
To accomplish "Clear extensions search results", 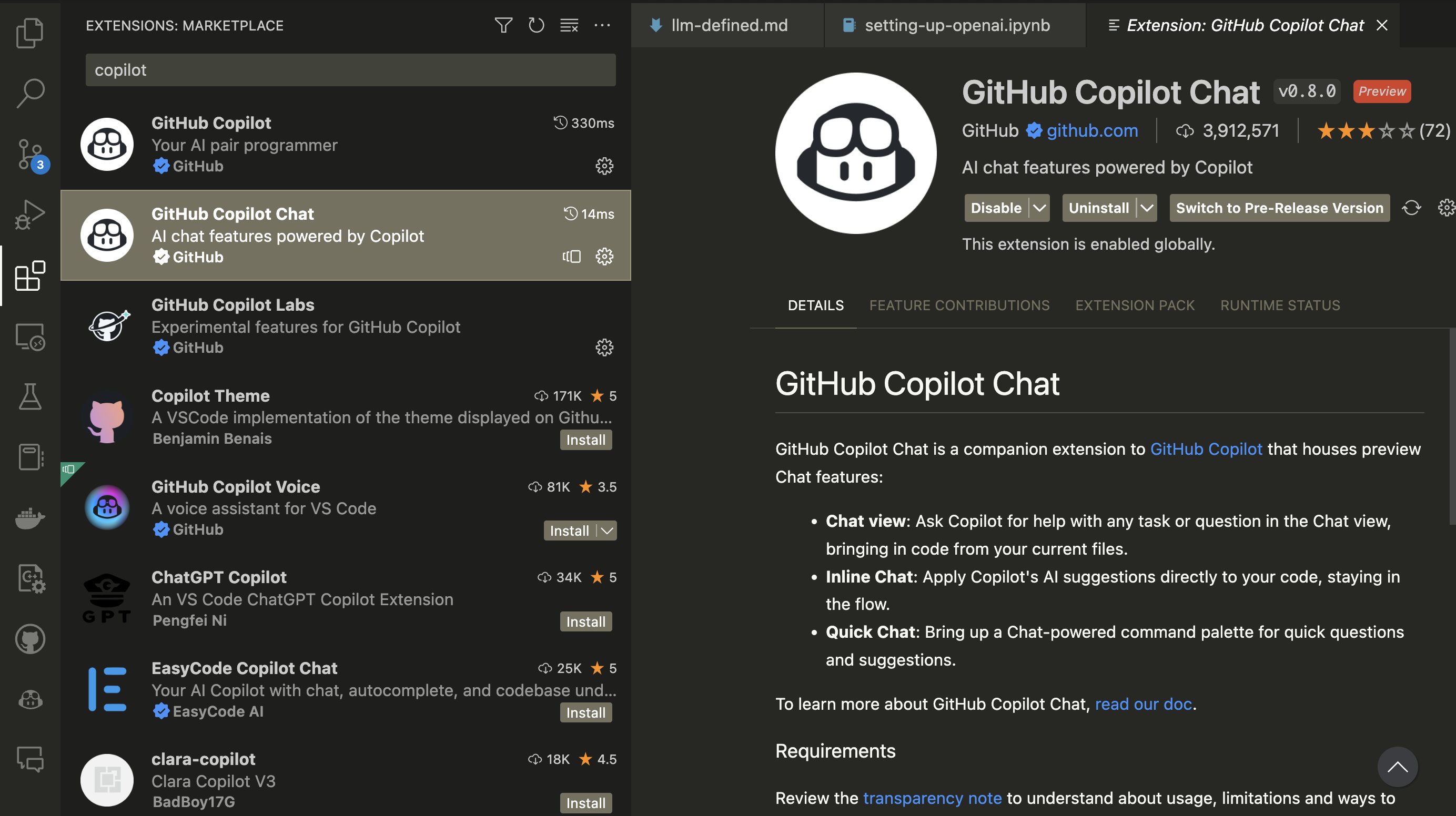I will tap(569, 25).
